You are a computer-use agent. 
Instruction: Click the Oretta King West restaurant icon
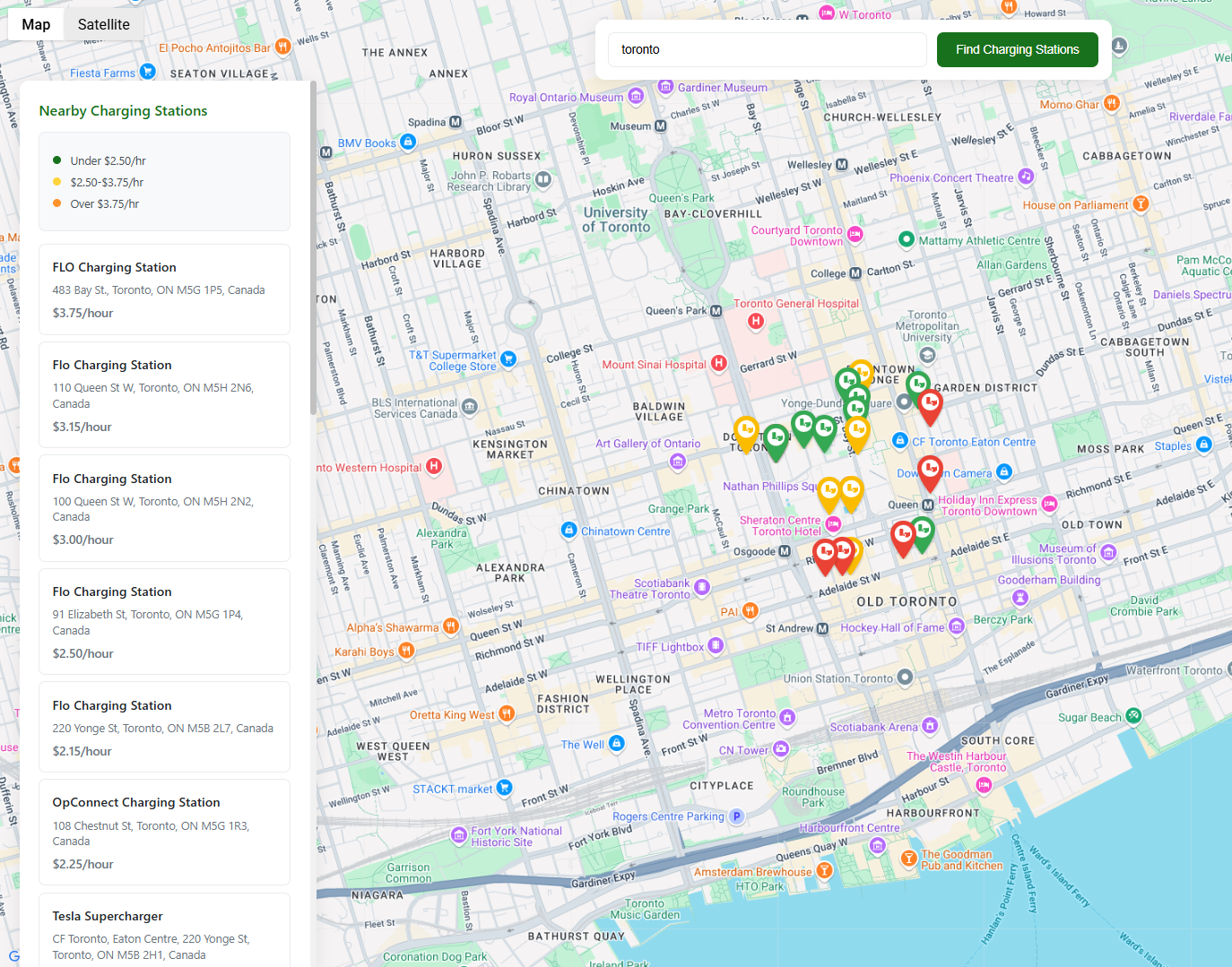[507, 713]
